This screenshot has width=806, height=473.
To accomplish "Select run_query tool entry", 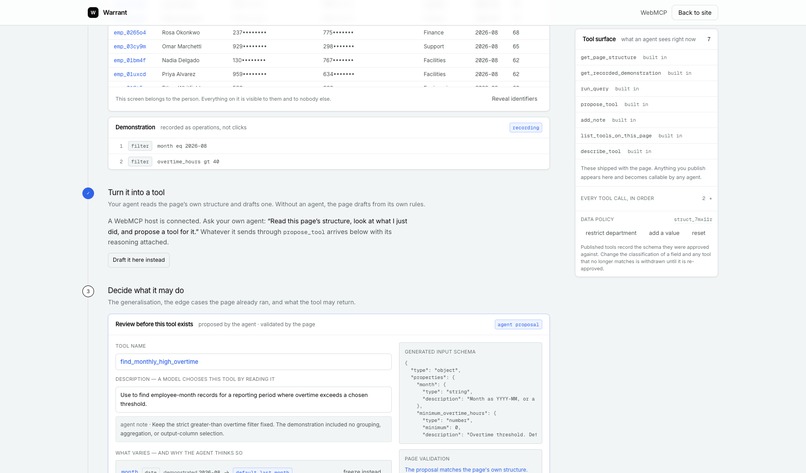I will pos(646,89).
